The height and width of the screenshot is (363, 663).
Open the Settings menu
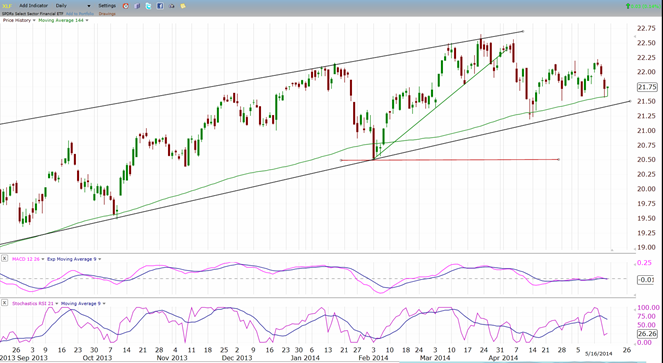[107, 6]
